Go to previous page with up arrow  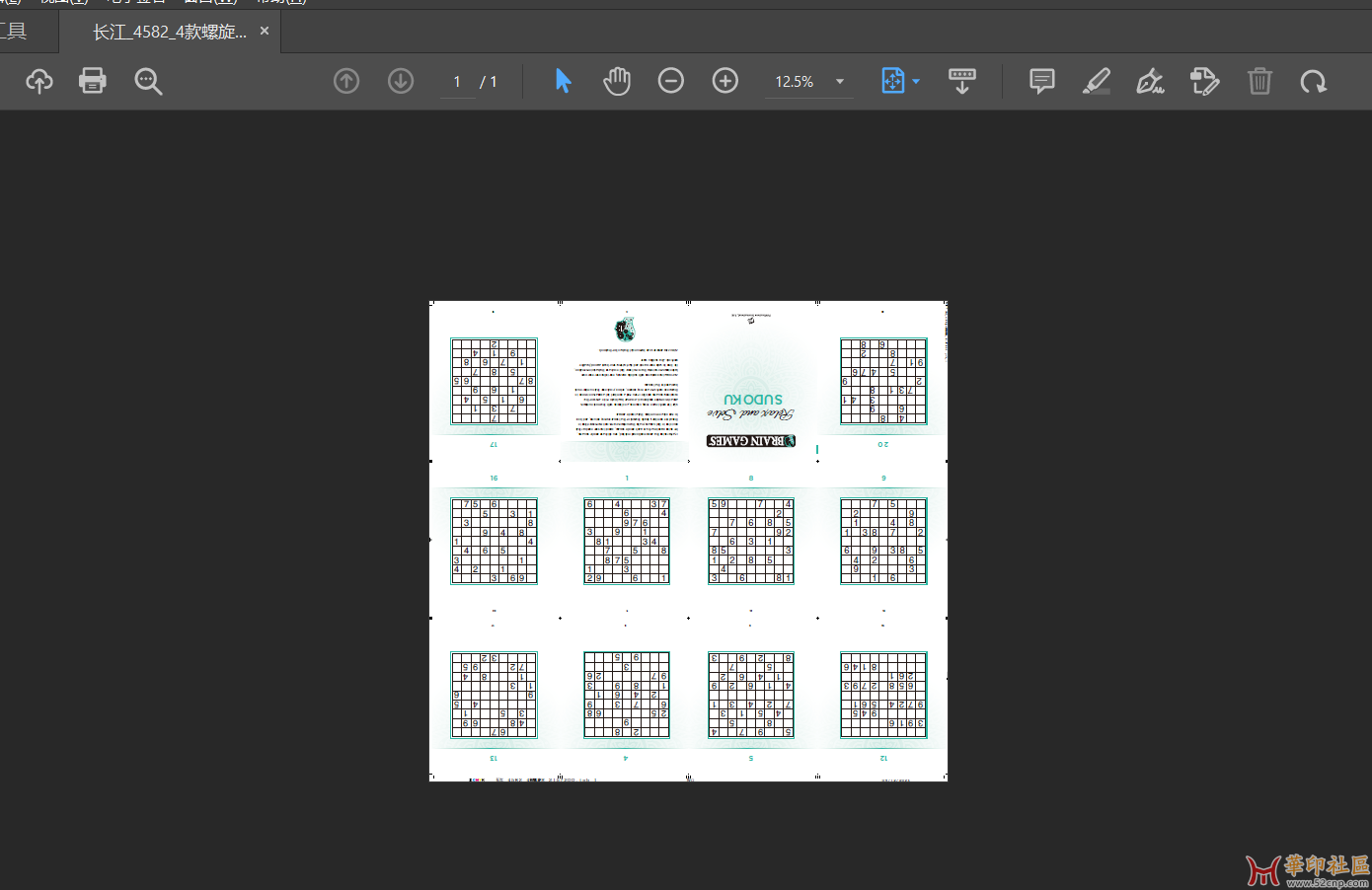tap(346, 81)
